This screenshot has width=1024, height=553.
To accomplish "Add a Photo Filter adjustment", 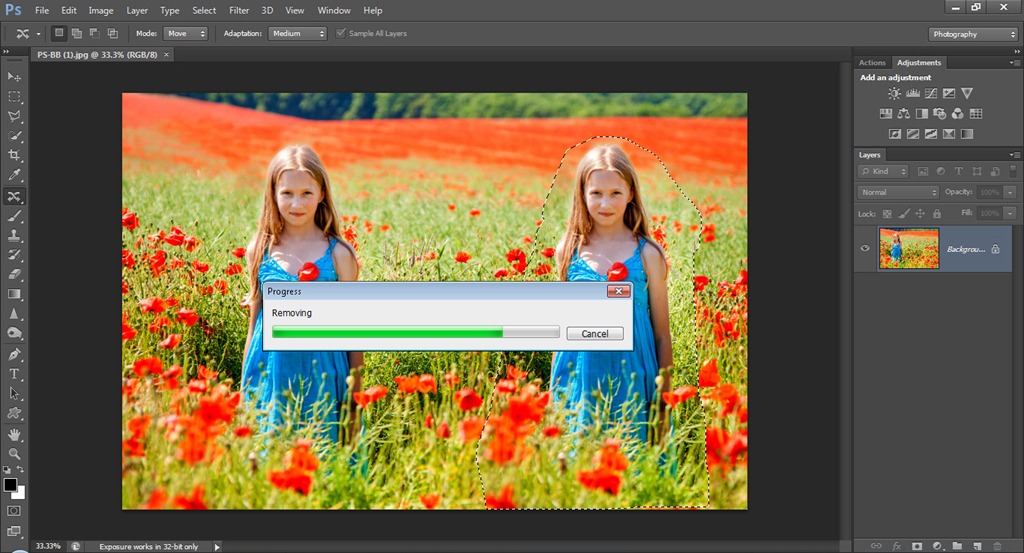I will click(x=940, y=114).
